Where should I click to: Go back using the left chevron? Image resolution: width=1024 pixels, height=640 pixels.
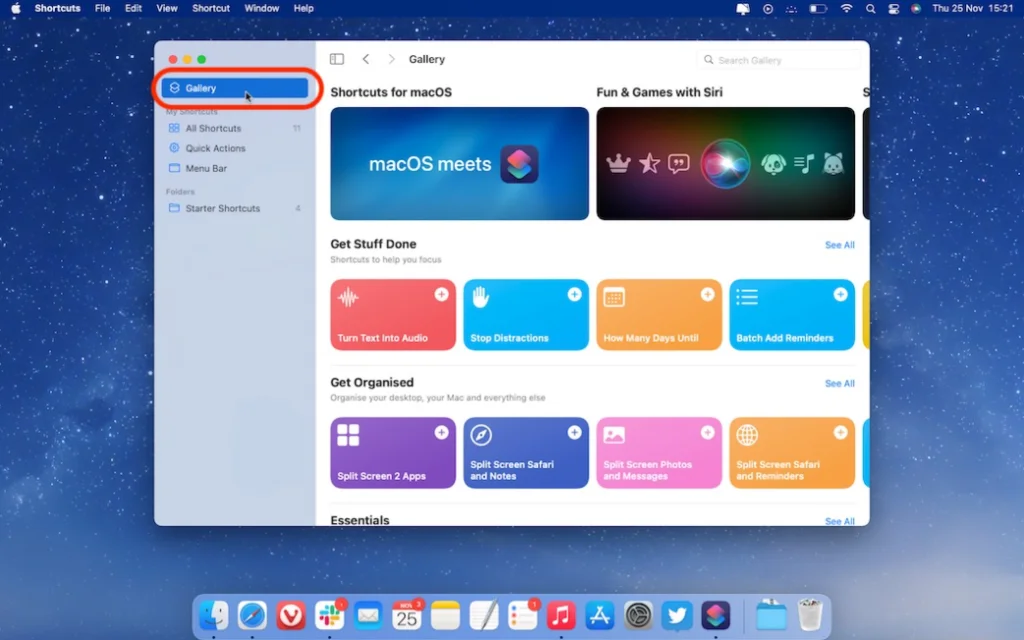366,59
